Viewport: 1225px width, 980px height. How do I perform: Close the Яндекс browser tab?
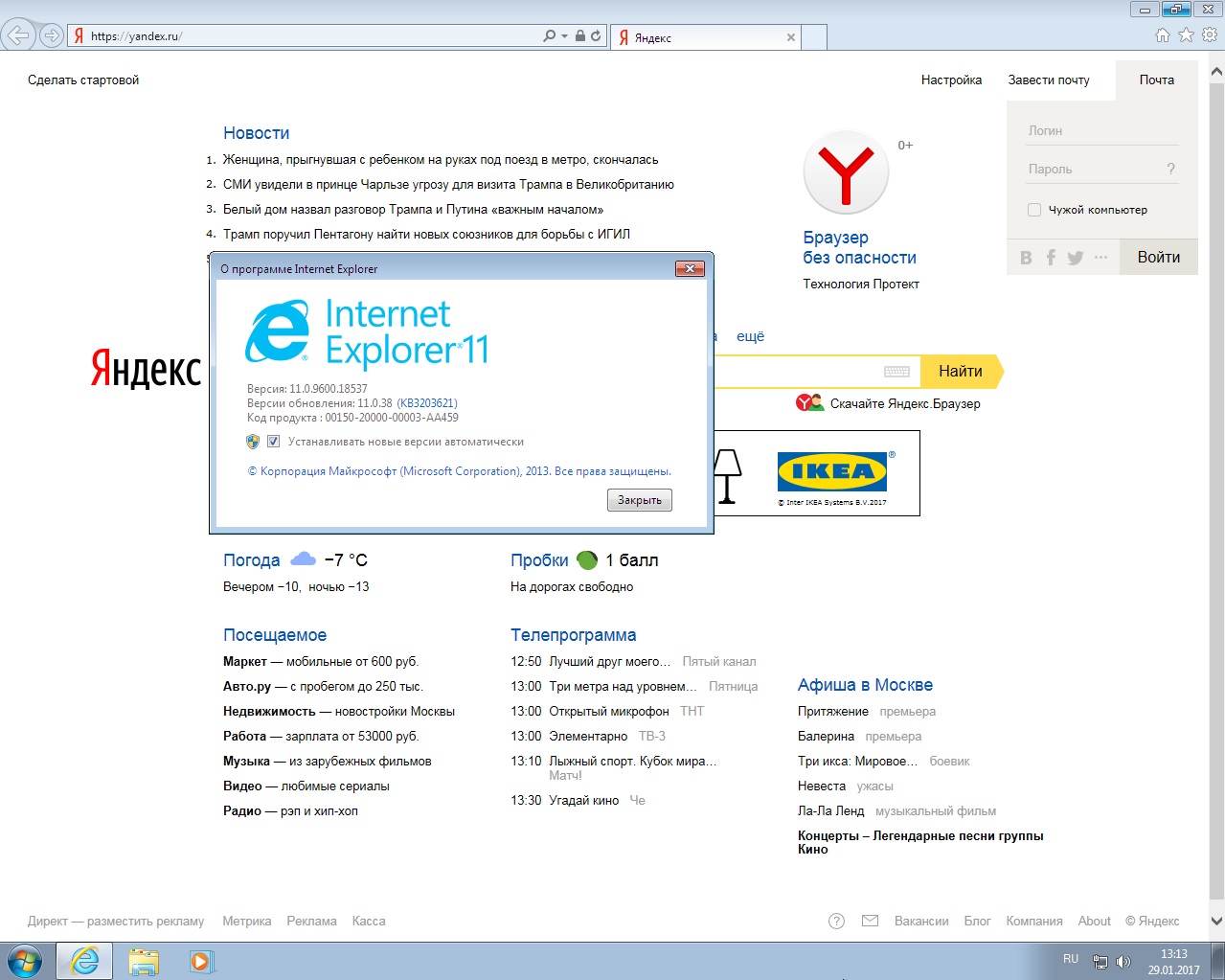790,37
